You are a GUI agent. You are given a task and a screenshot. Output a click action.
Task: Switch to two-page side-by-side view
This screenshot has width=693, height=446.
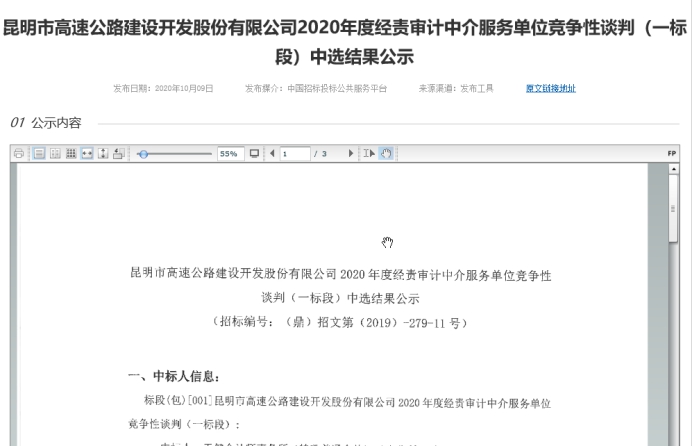coord(55,154)
